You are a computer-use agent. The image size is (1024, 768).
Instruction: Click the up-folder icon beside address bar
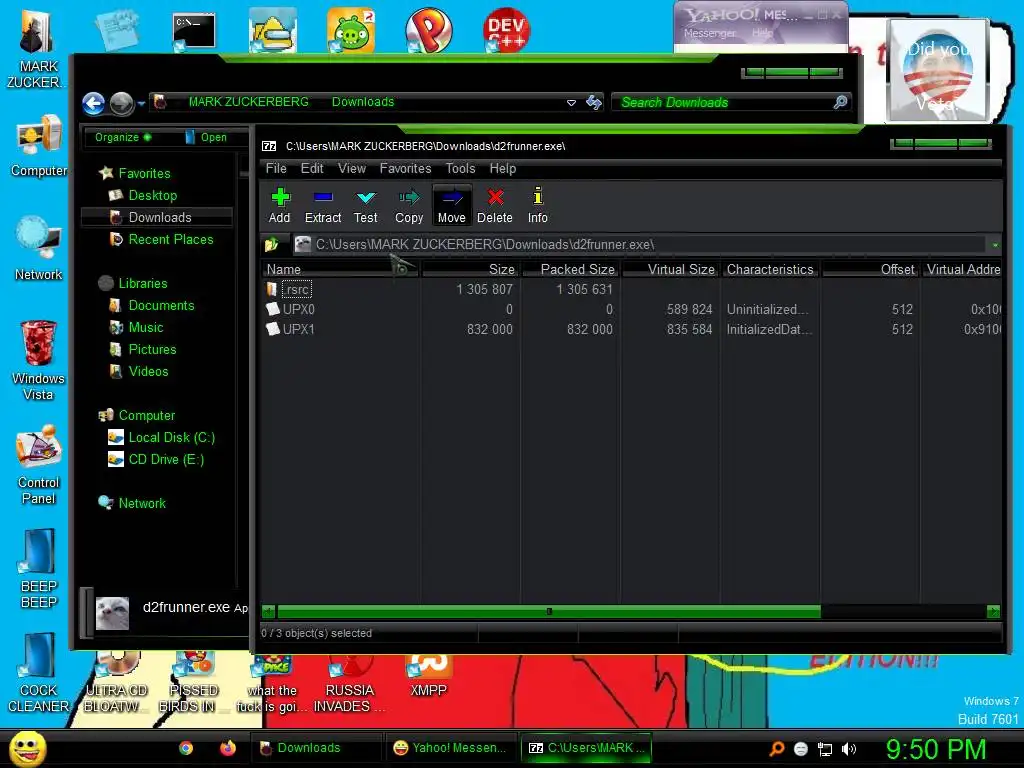click(x=271, y=245)
